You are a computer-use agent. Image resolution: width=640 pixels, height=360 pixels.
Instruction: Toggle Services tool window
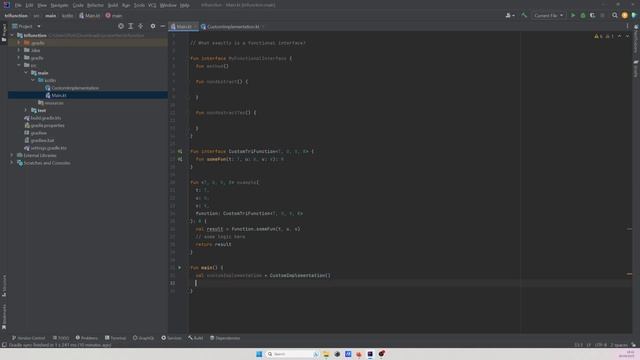(171, 338)
